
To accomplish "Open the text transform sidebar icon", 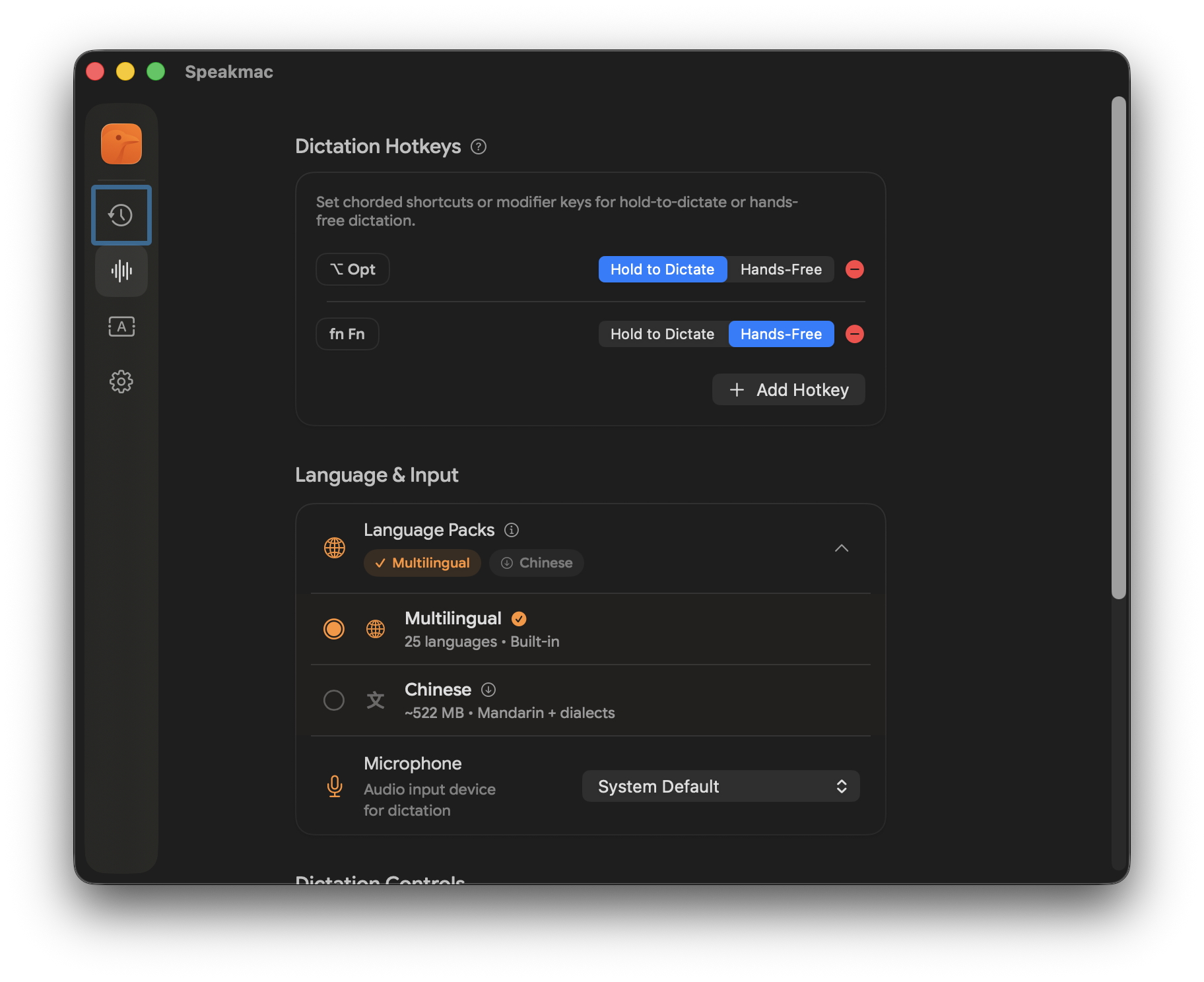I will [x=121, y=326].
